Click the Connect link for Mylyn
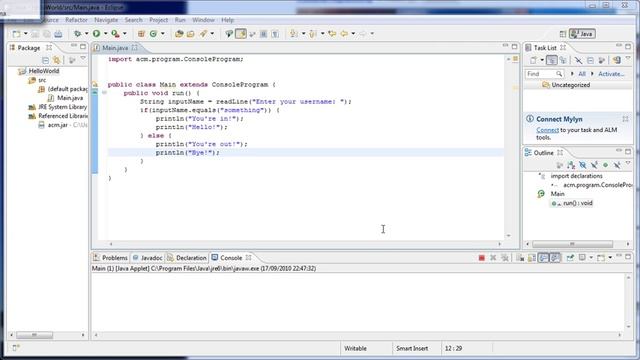640x360 pixels. tap(547, 130)
